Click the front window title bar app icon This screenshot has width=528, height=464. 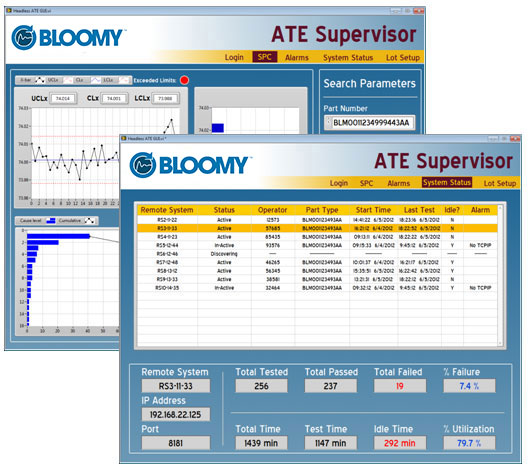pyautogui.click(x=124, y=138)
